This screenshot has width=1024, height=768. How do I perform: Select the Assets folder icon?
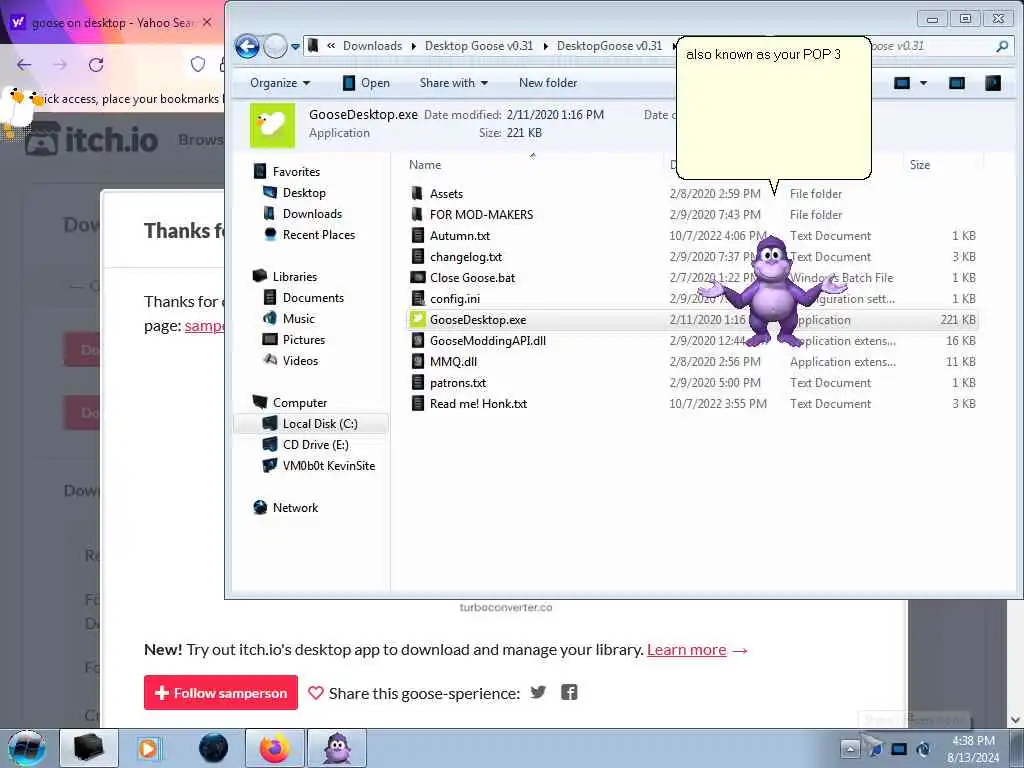tap(417, 193)
